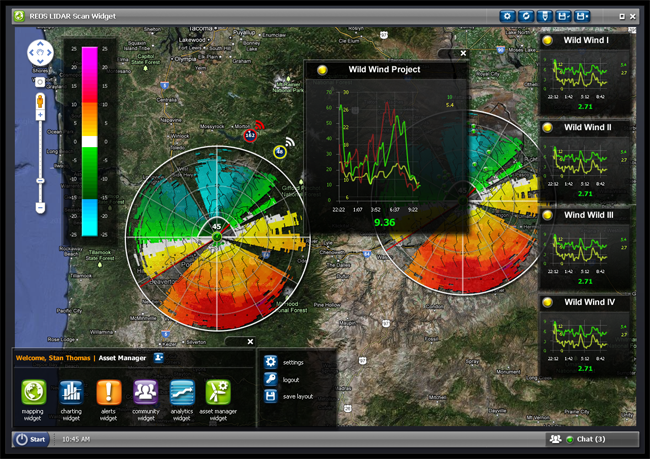Select the yellow-ringed blue map marker
Screen dimensions: 650x459
tap(280, 152)
